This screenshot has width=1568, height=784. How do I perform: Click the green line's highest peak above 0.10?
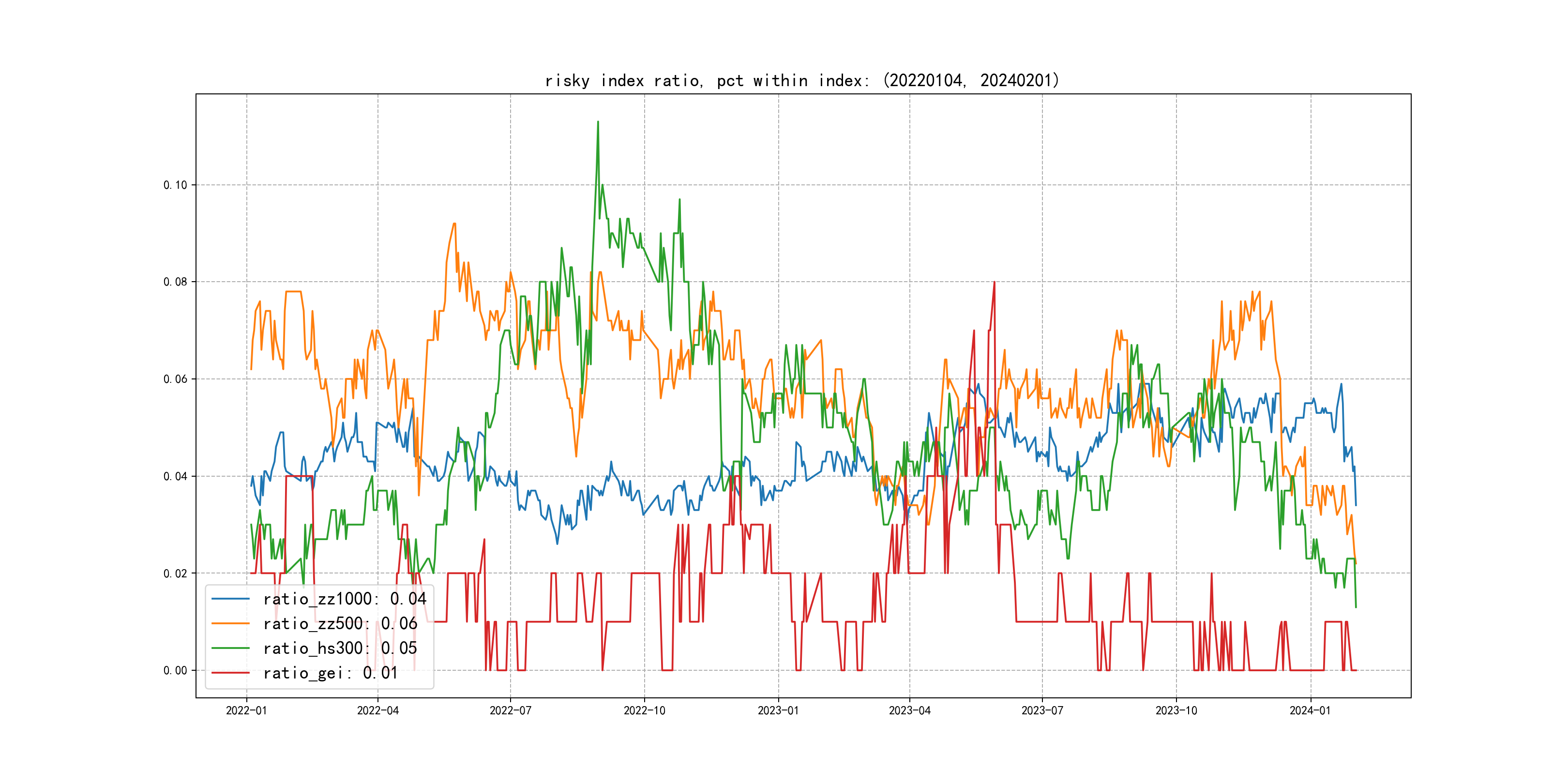598,122
